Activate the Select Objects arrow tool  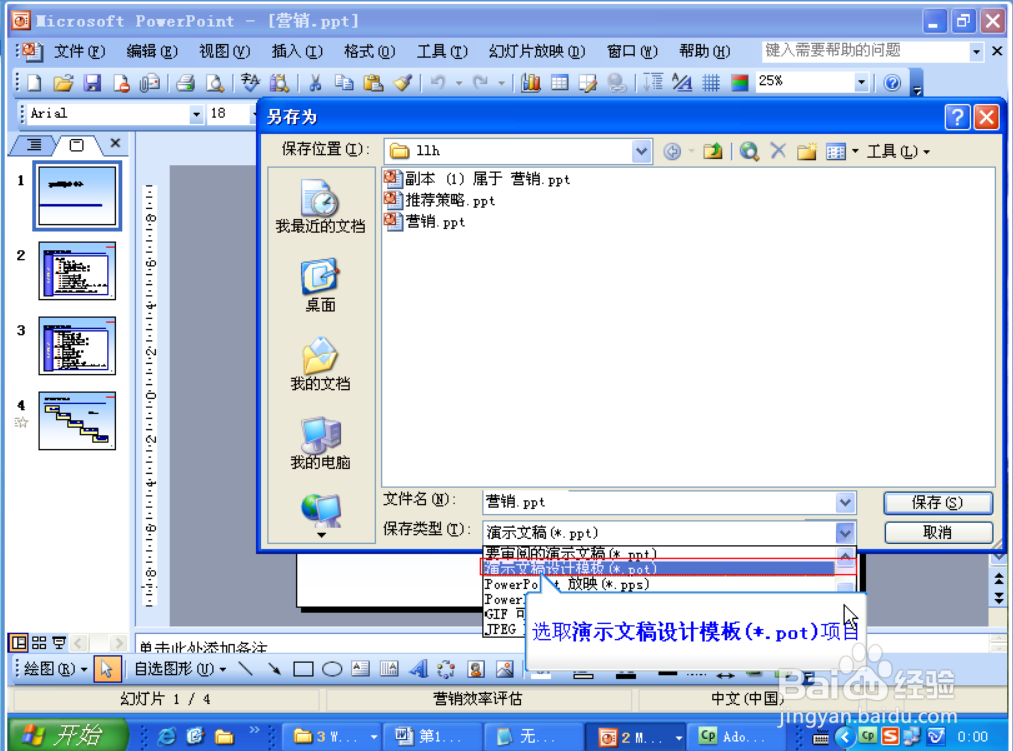(107, 669)
